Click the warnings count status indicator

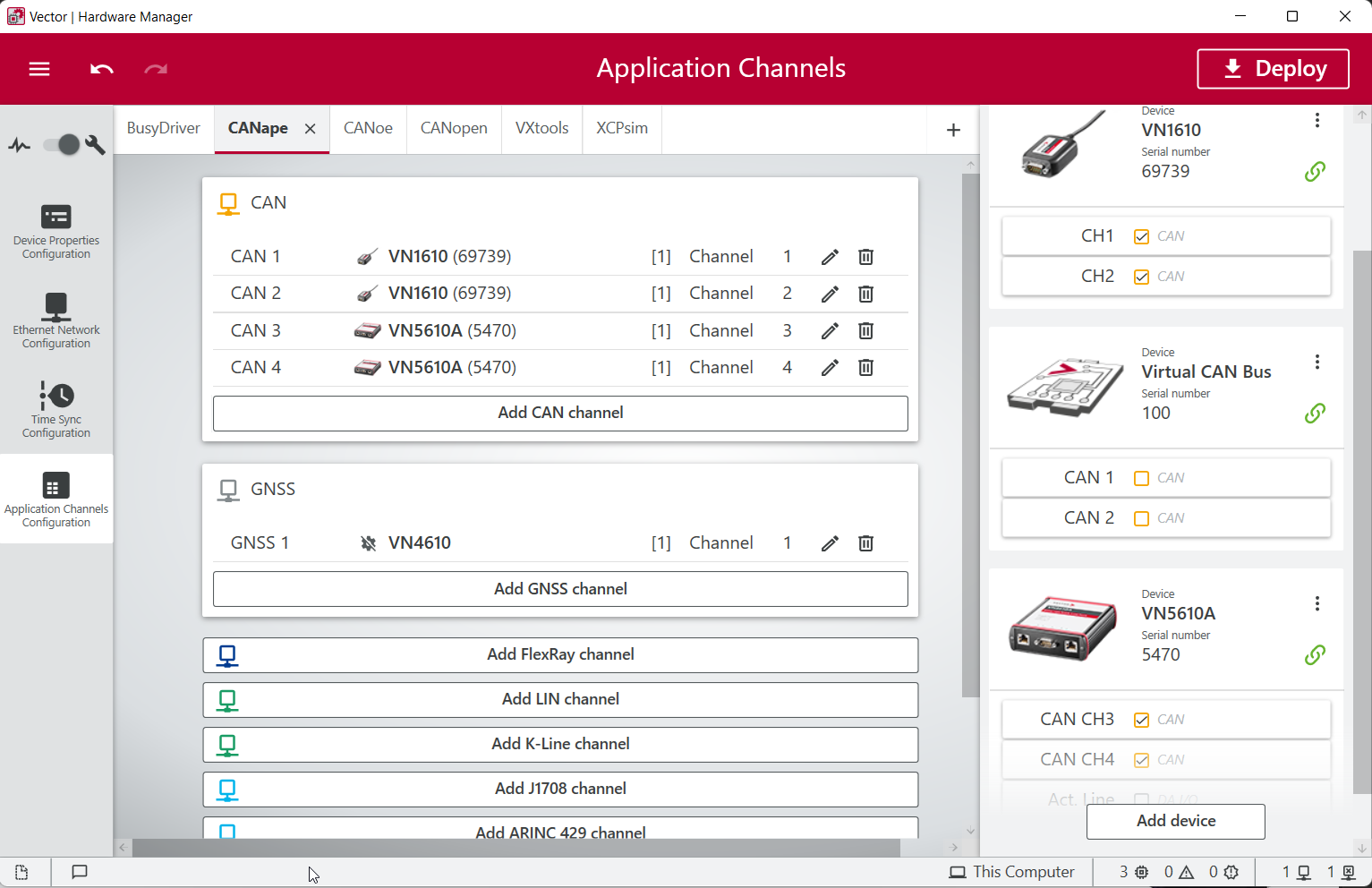(x=1179, y=872)
